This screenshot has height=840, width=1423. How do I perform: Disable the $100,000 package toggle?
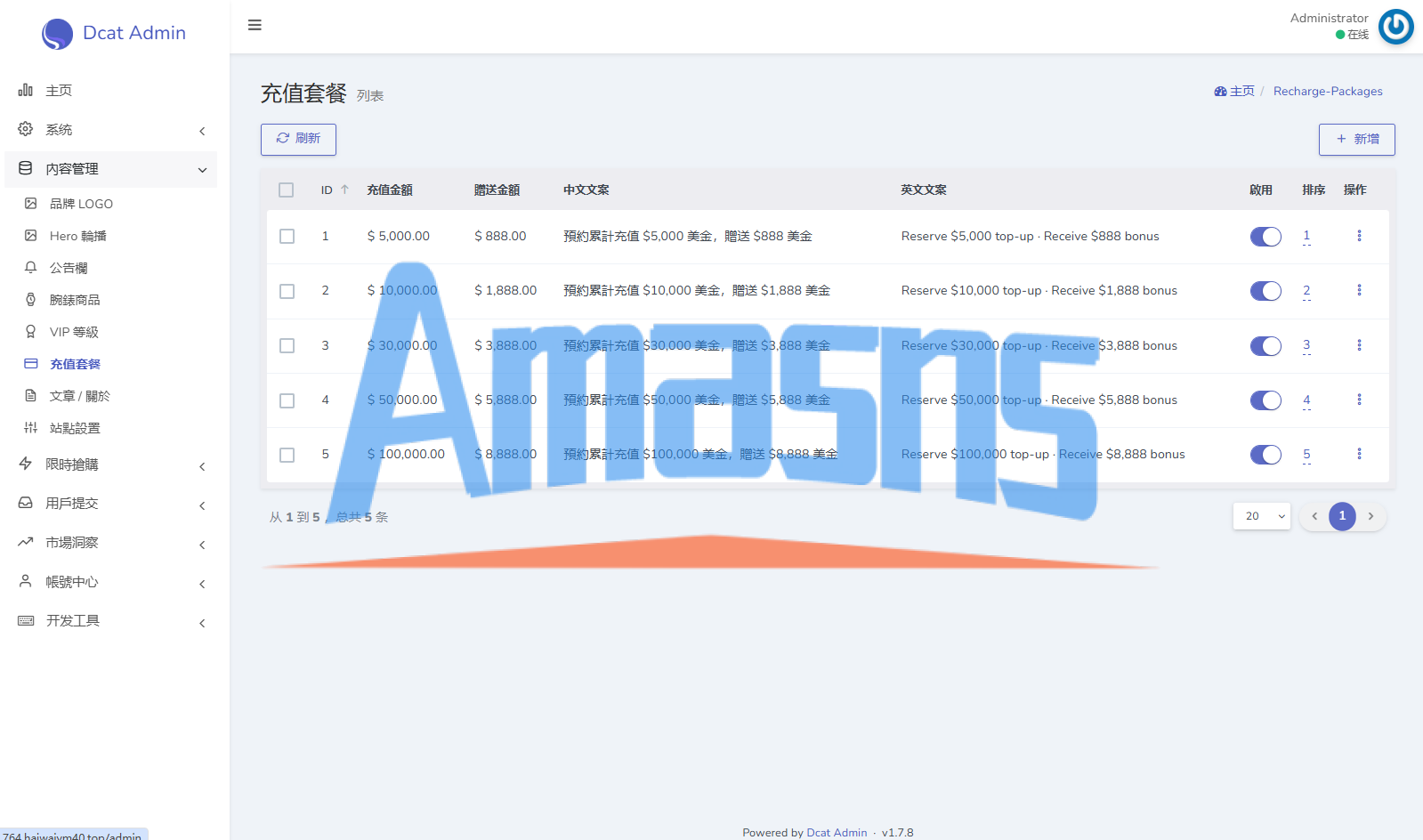point(1265,455)
